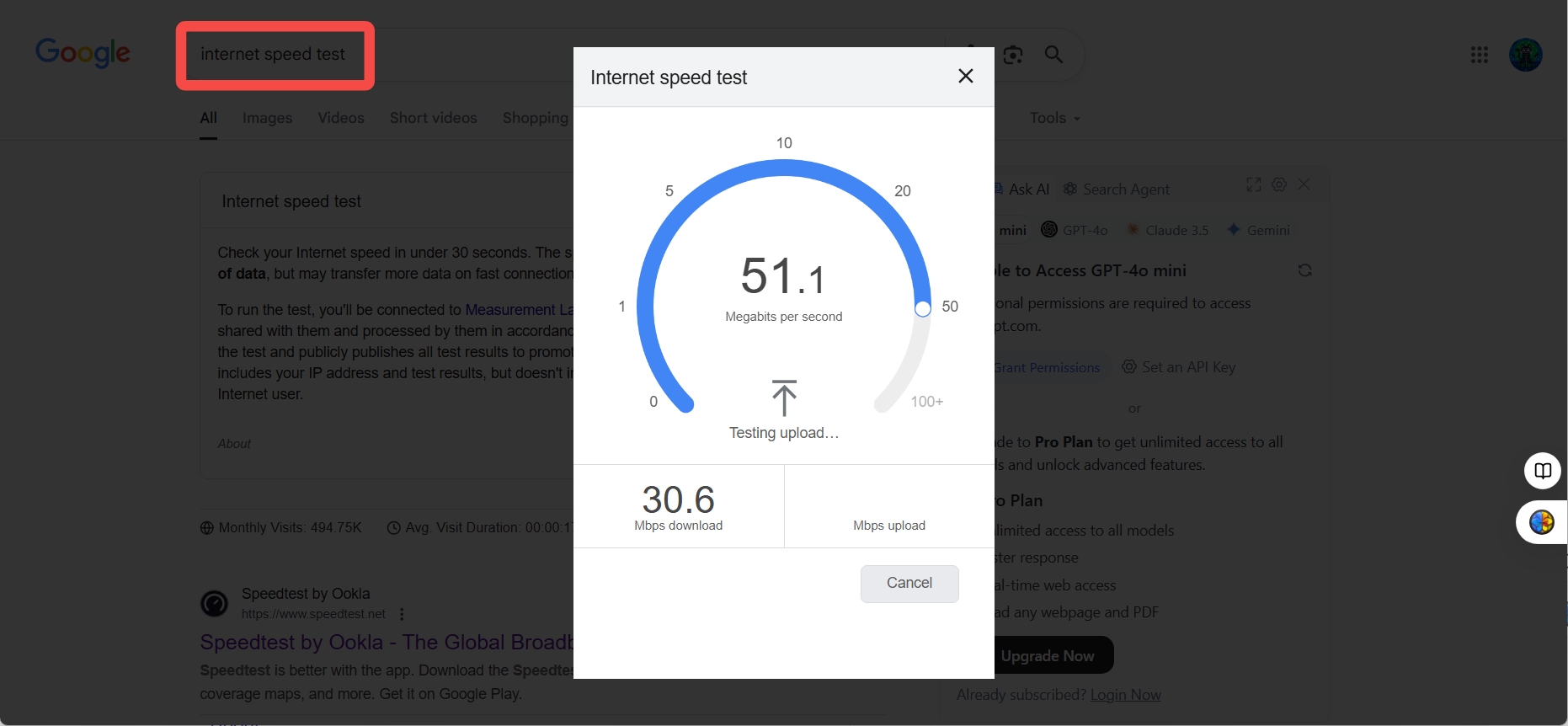Click the internet speed test search field
This screenshot has width=1568, height=726.
[273, 55]
